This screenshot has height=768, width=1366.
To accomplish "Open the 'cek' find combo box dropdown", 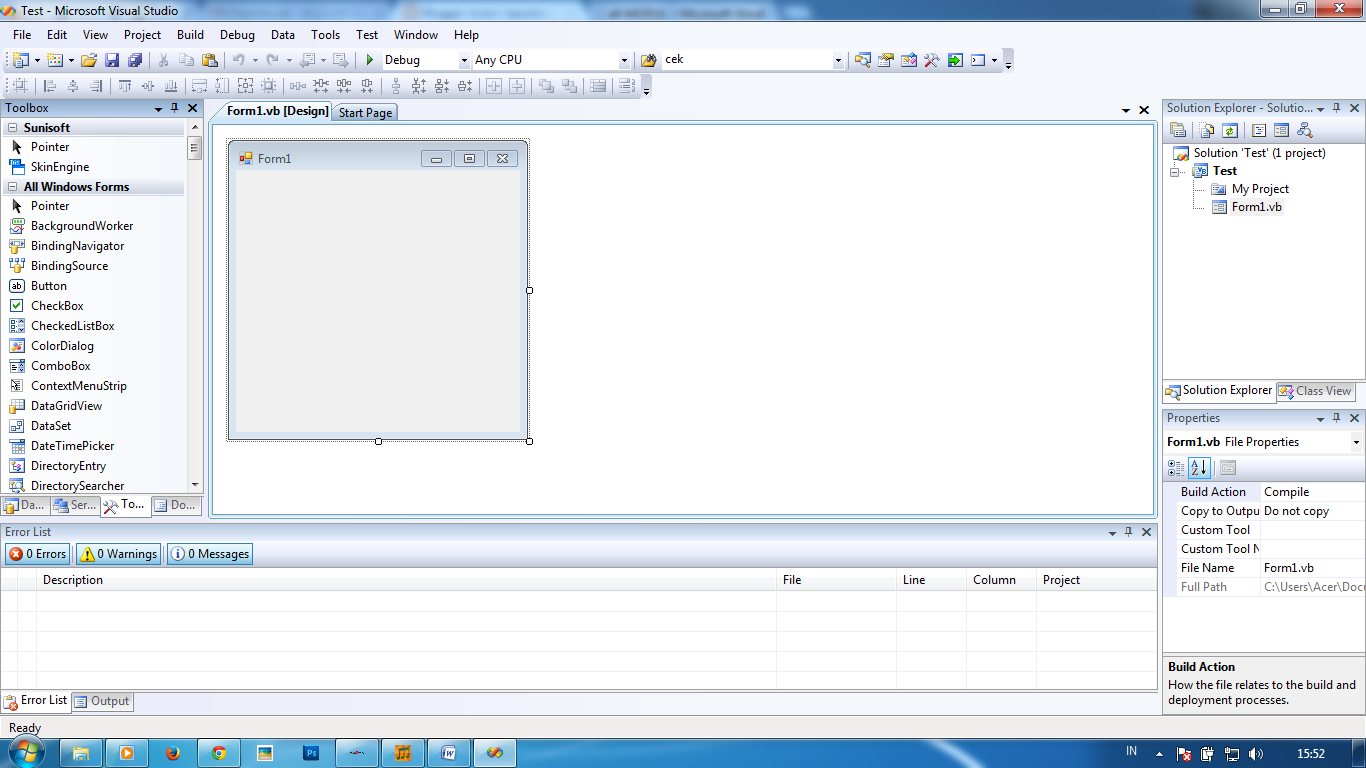I will click(x=838, y=60).
